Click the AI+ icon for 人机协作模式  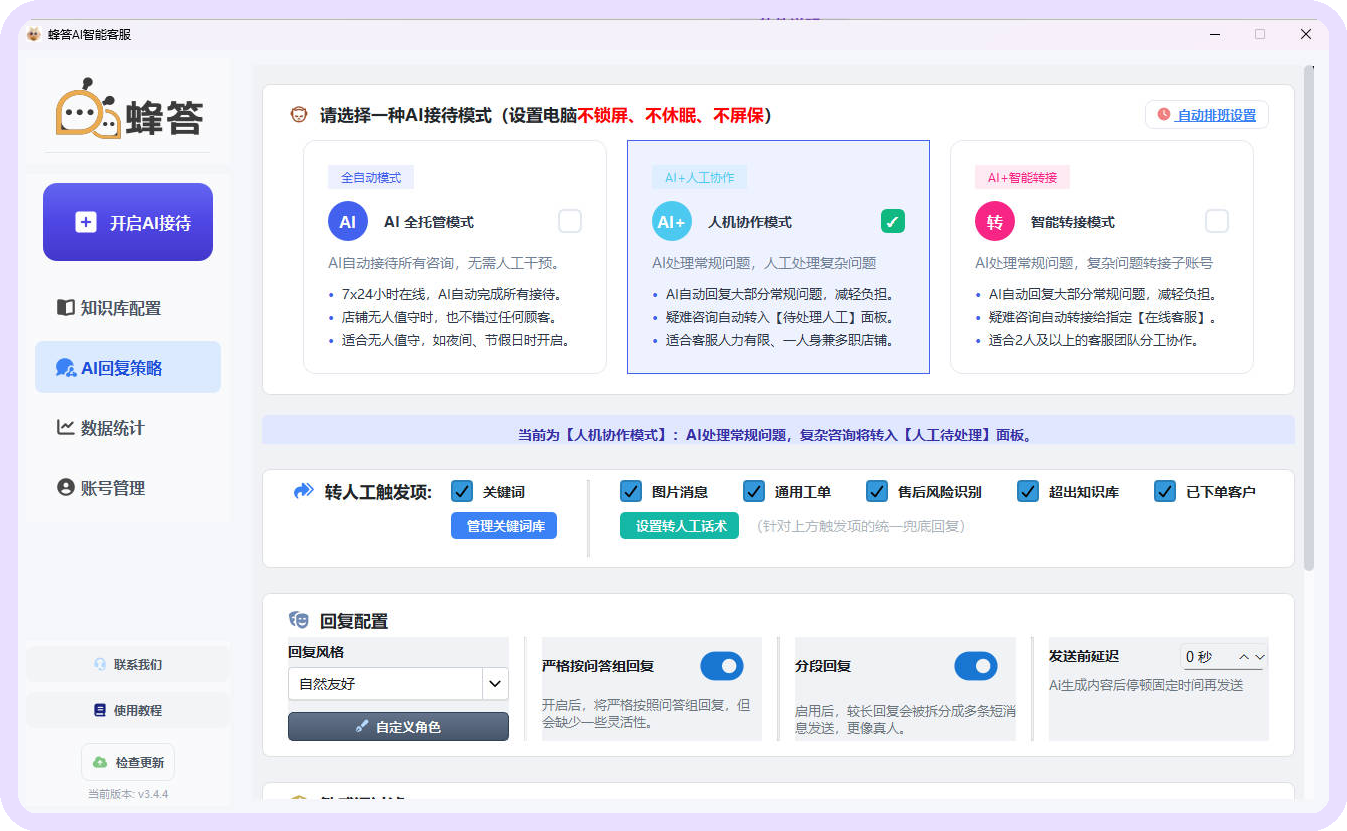click(671, 222)
